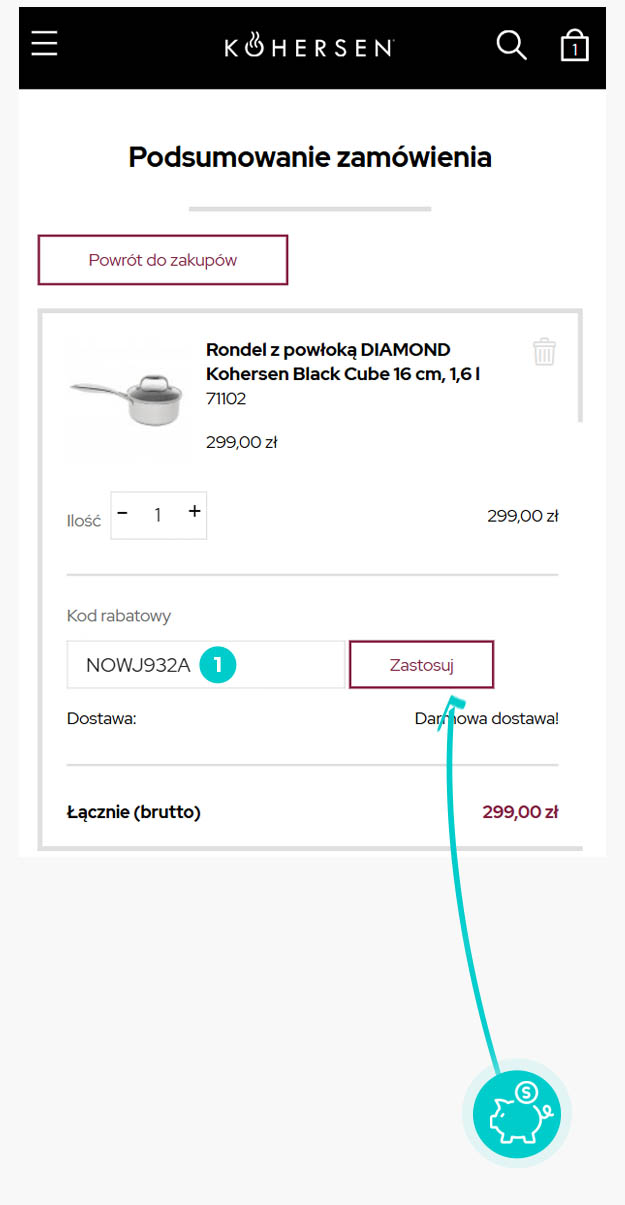Click the Kohersen logo
This screenshot has height=1205, width=625.
pyautogui.click(x=309, y=46)
